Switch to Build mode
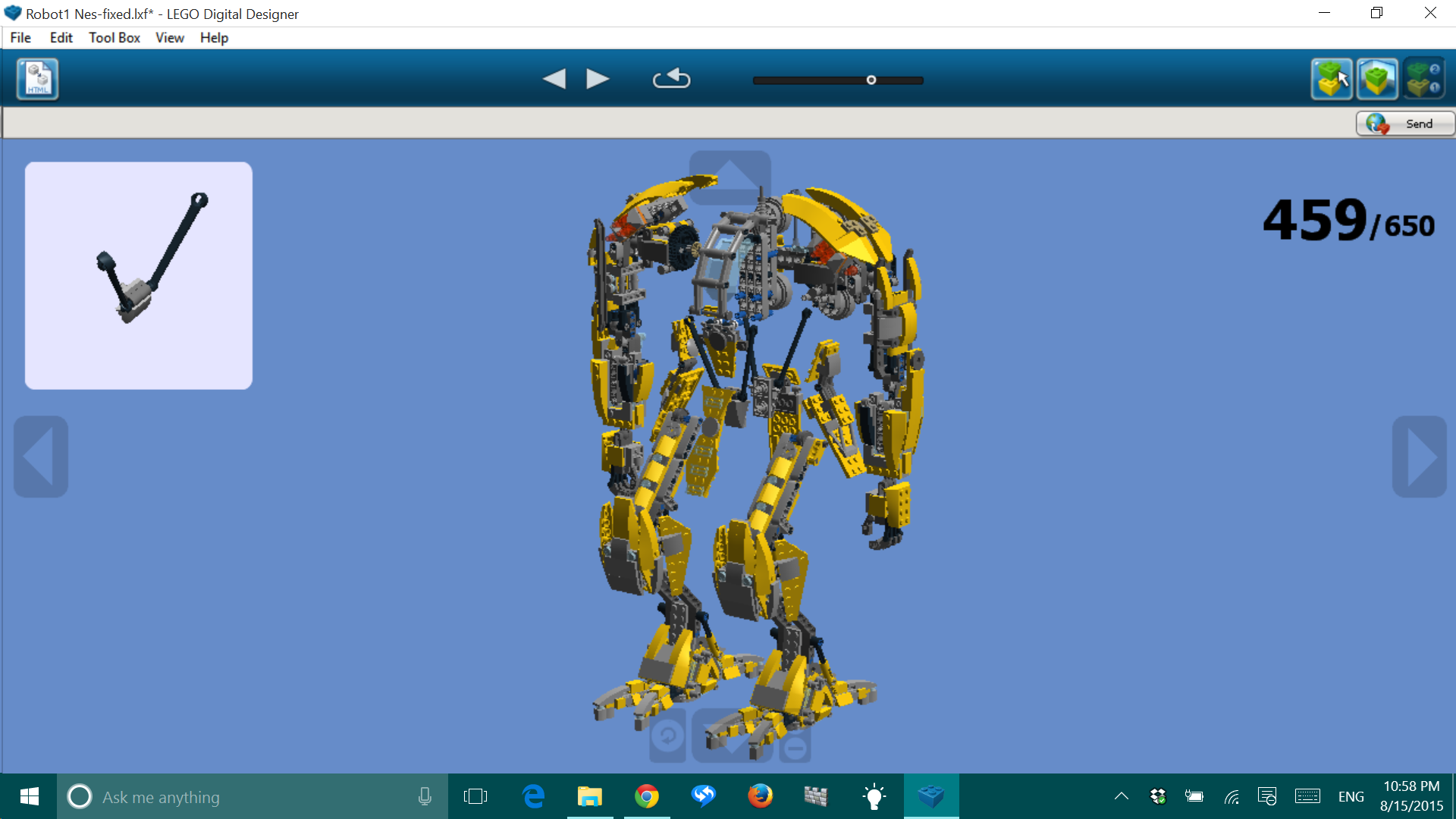 pyautogui.click(x=1331, y=78)
